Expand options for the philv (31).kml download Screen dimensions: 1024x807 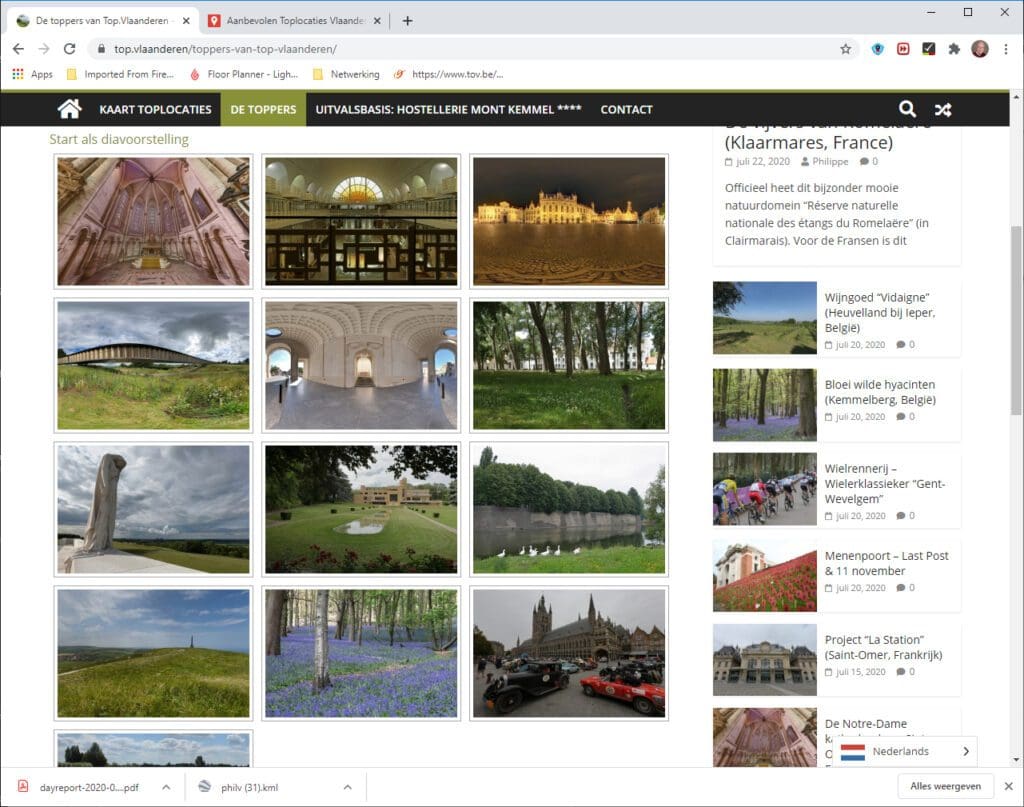347,787
